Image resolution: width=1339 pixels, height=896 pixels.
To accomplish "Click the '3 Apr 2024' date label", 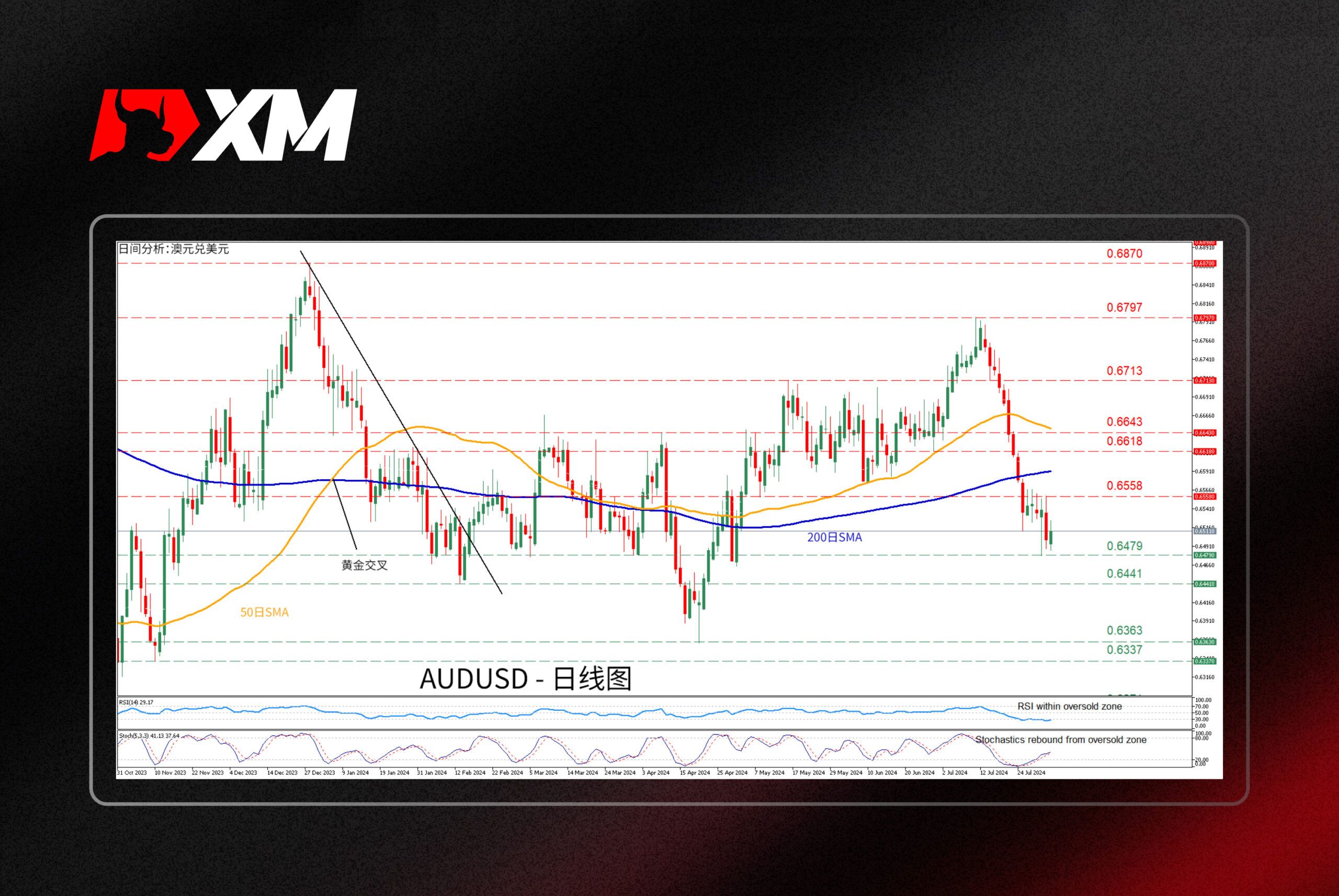I will pos(656,773).
